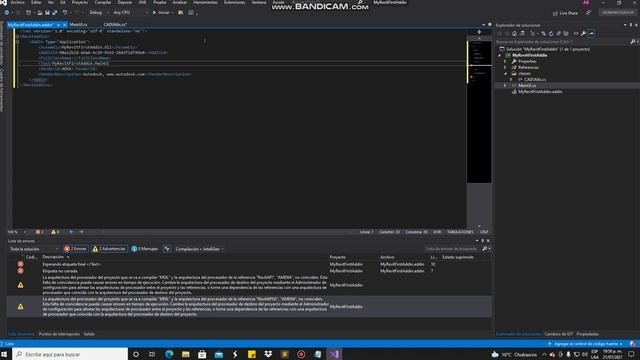Open the Depurar menu
This screenshot has height=360, width=640.
click(x=124, y=2)
